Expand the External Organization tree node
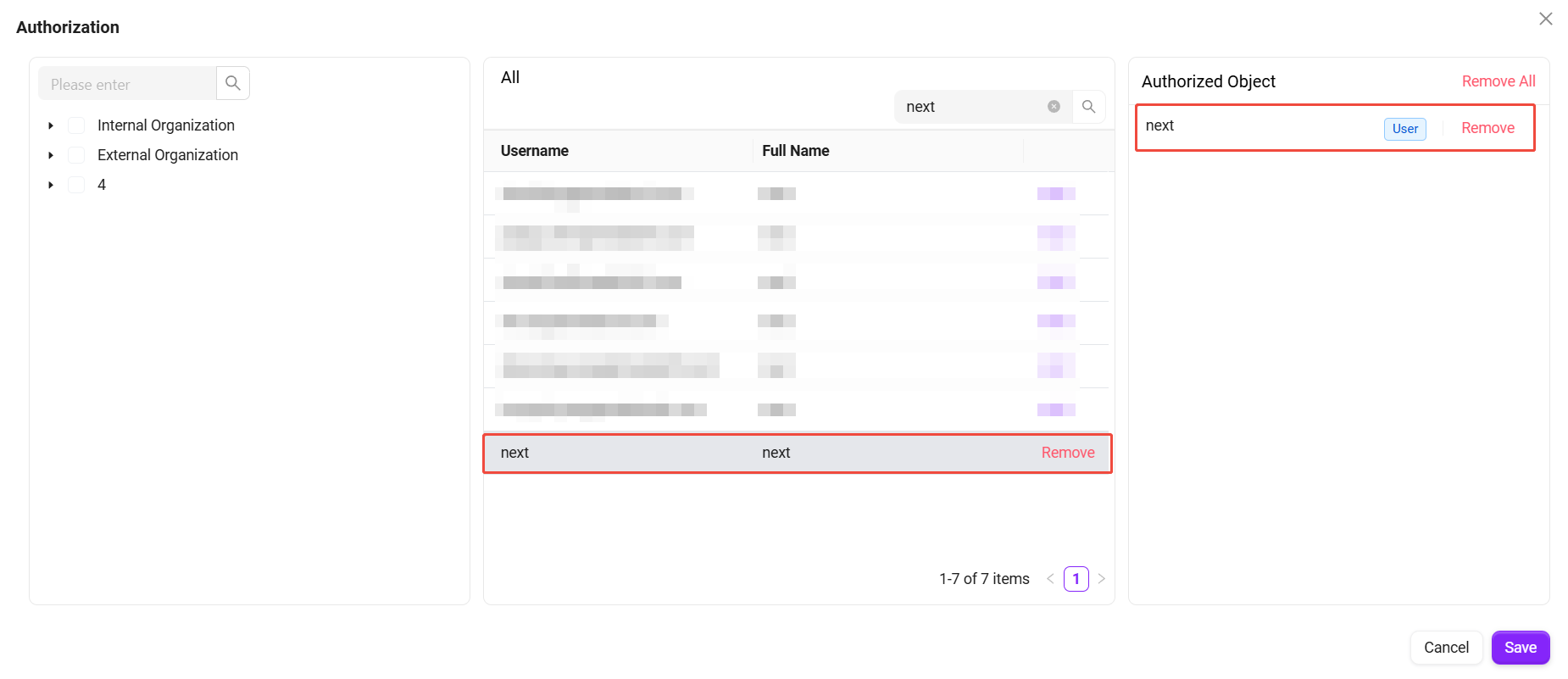The width and height of the screenshot is (1568, 679). tap(51, 155)
